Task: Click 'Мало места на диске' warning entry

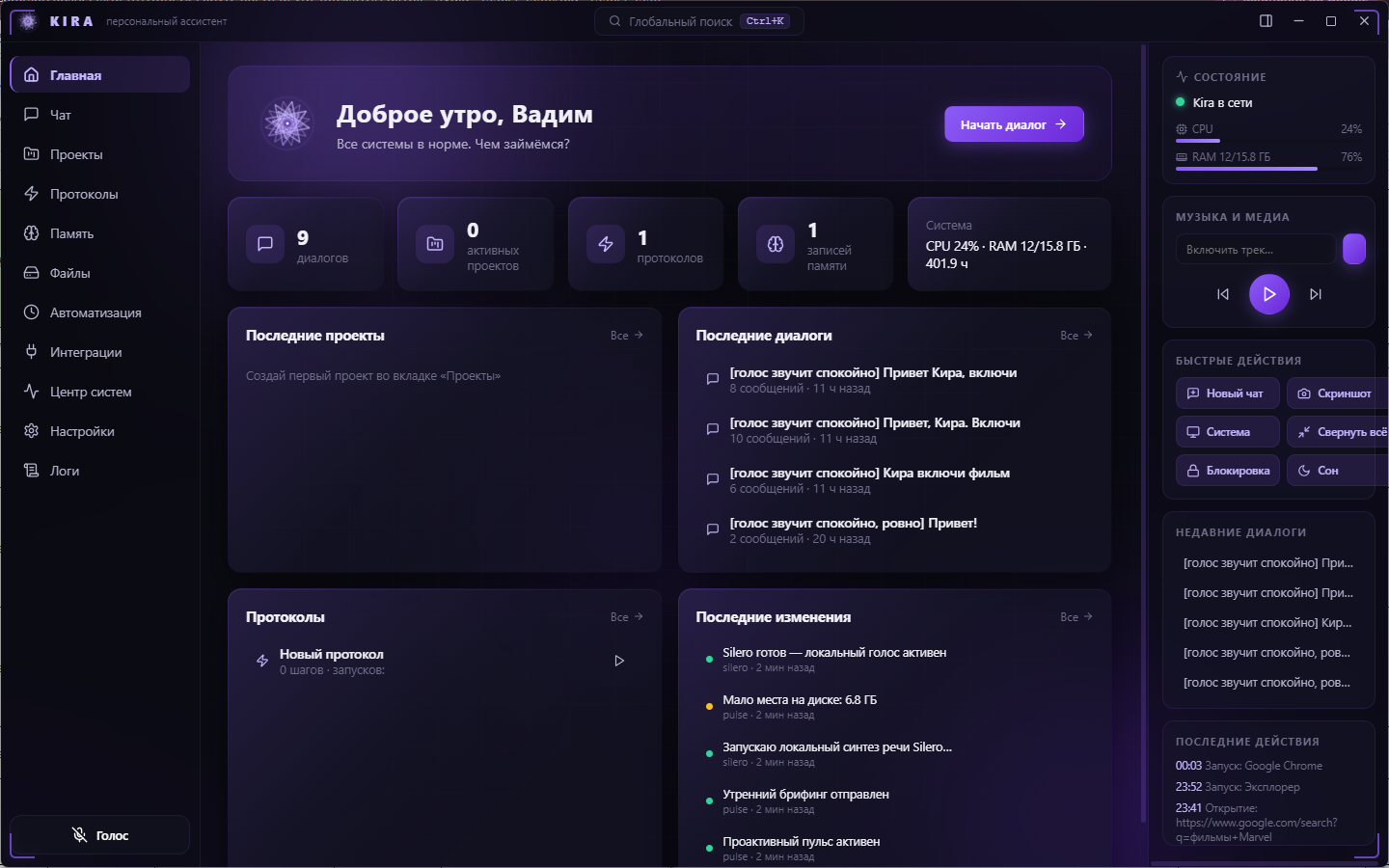Action: coord(894,707)
